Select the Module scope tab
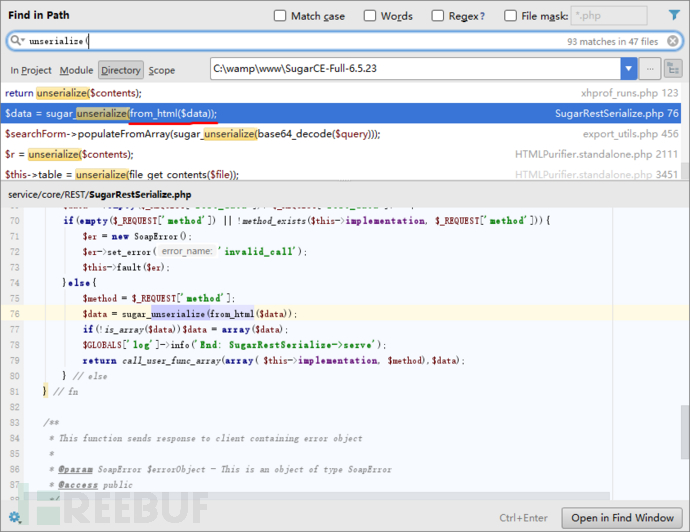Screen dimensions: 690x532 pos(77,70)
